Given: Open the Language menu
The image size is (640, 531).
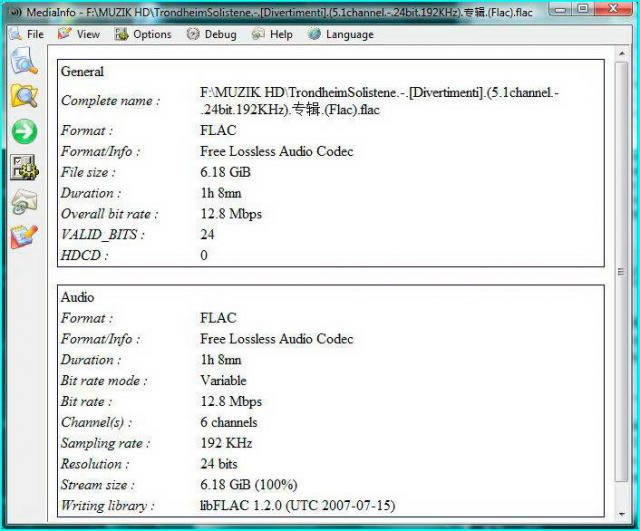Looking at the screenshot, I should (341, 34).
